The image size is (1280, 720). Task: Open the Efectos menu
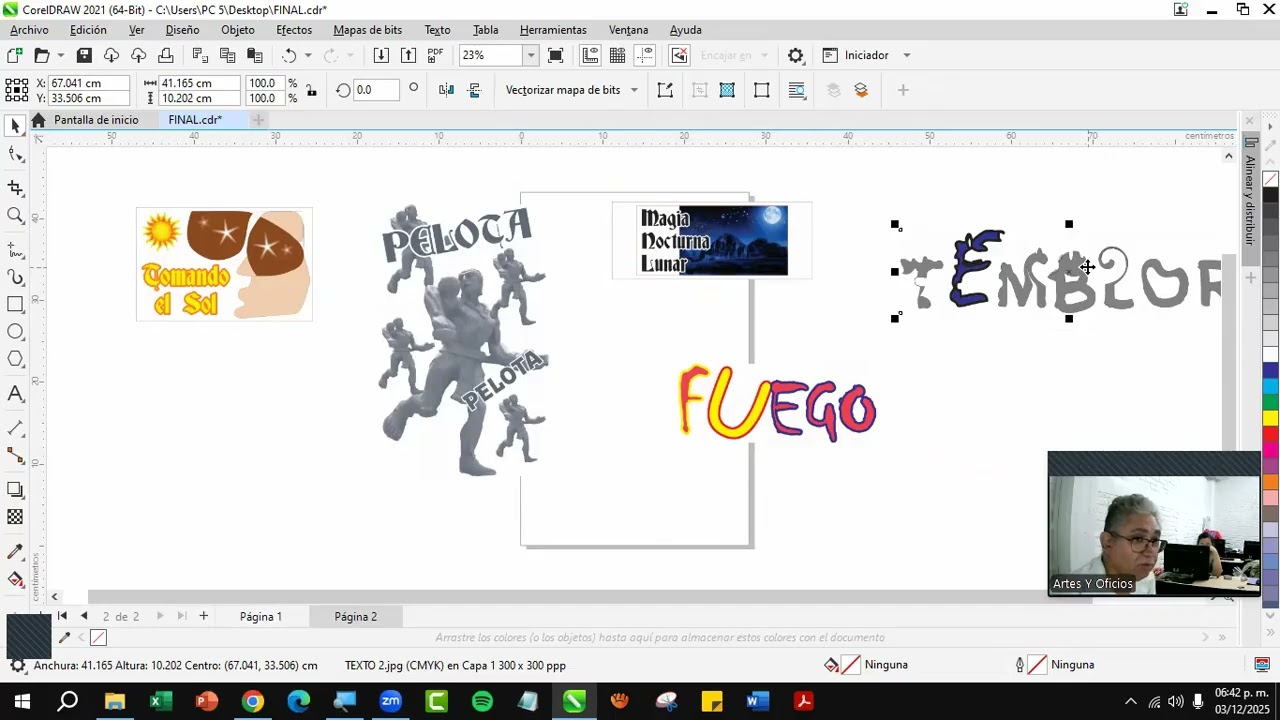(x=294, y=30)
